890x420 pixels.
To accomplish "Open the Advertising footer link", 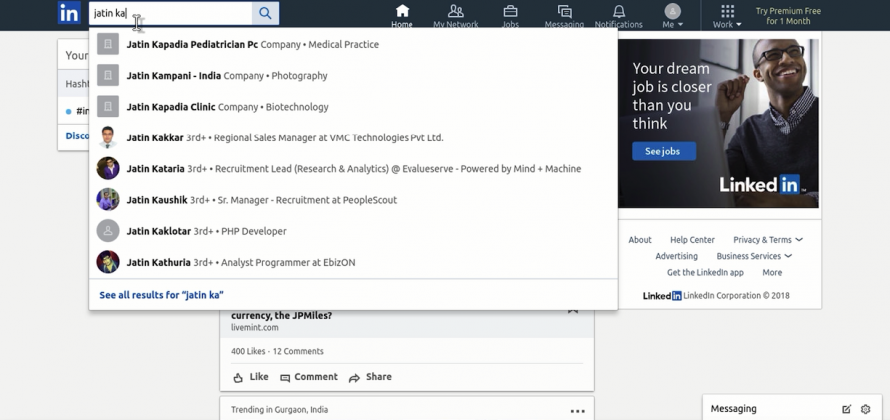I will pos(676,256).
